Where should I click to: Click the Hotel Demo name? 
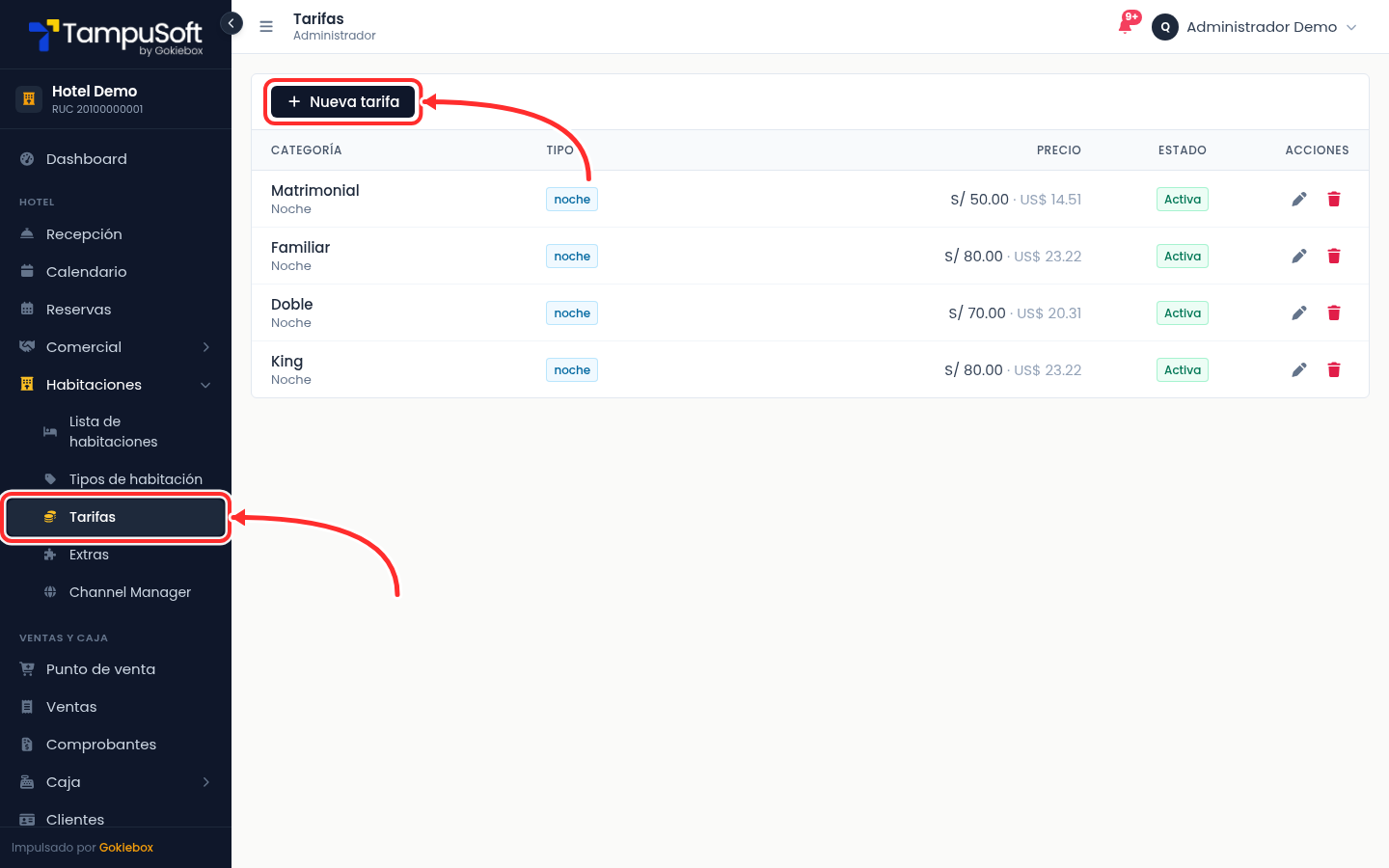coord(95,92)
